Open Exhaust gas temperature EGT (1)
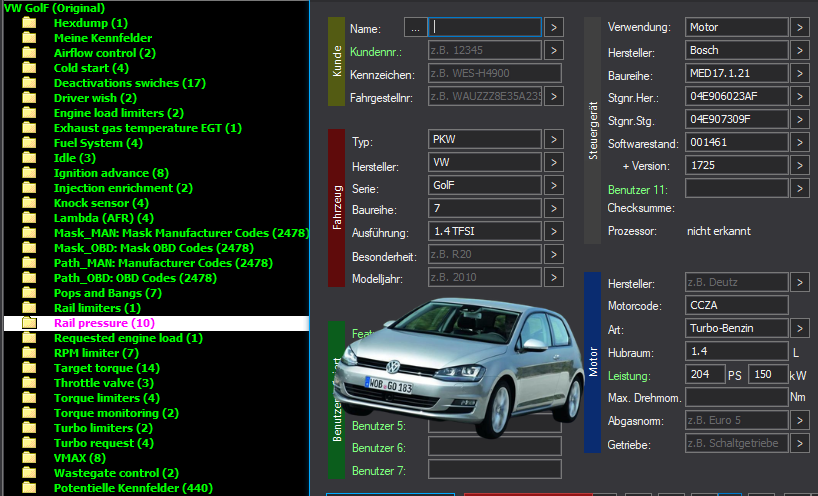818x496 pixels. tap(148, 128)
